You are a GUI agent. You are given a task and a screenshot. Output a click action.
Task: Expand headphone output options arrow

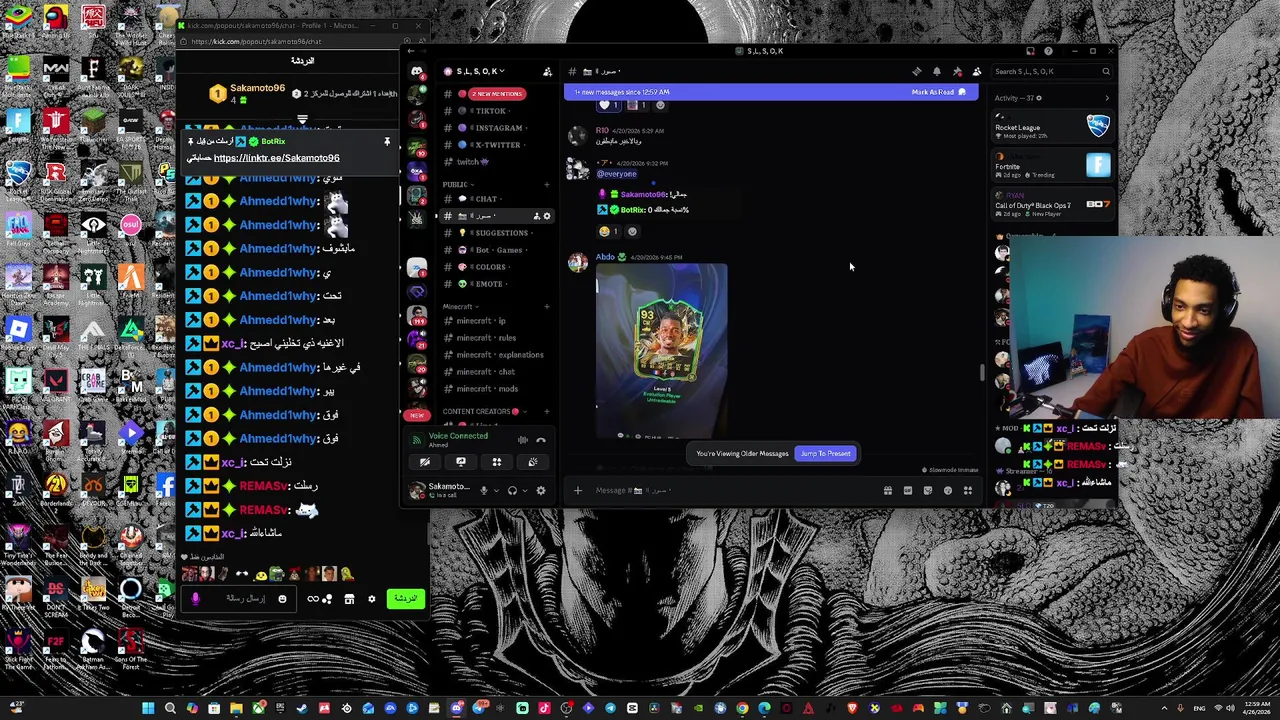click(523, 490)
